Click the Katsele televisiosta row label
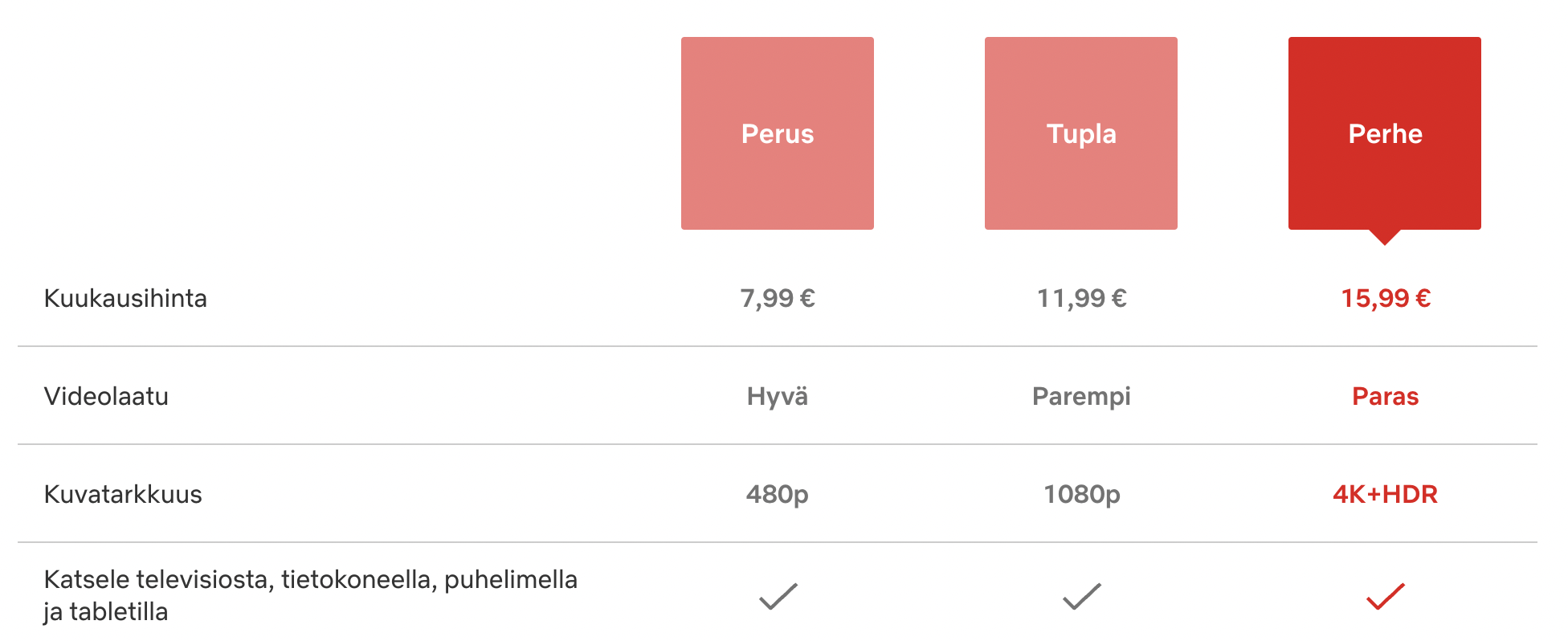This screenshot has height=641, width=1568. click(310, 595)
